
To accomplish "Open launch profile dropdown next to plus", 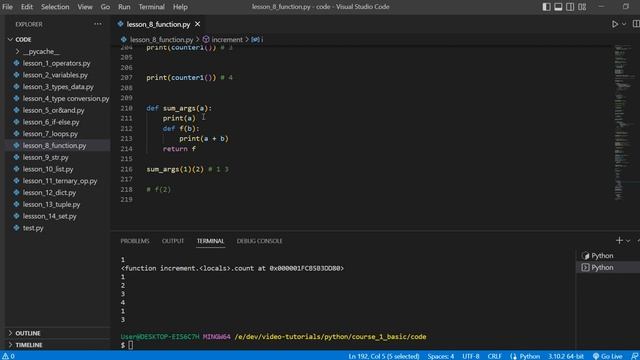I will point(628,241).
